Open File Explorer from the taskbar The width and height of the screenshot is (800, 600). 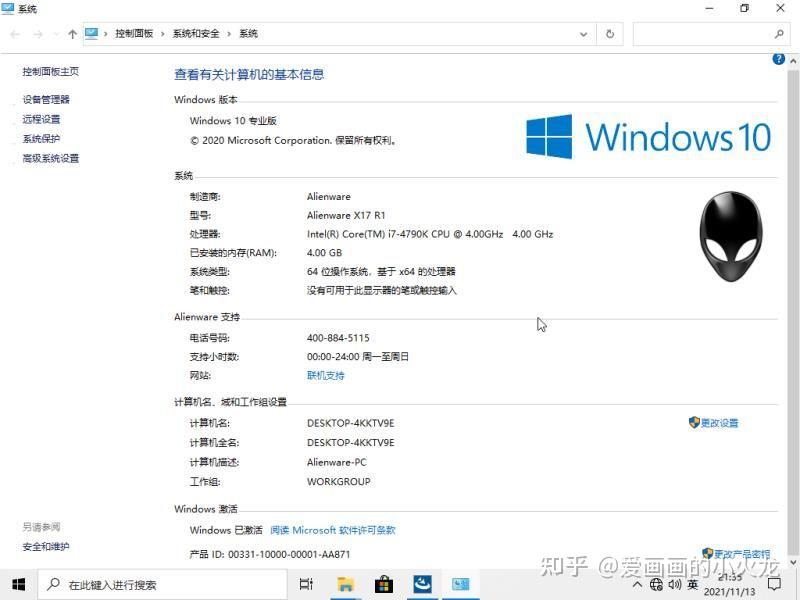point(345,584)
